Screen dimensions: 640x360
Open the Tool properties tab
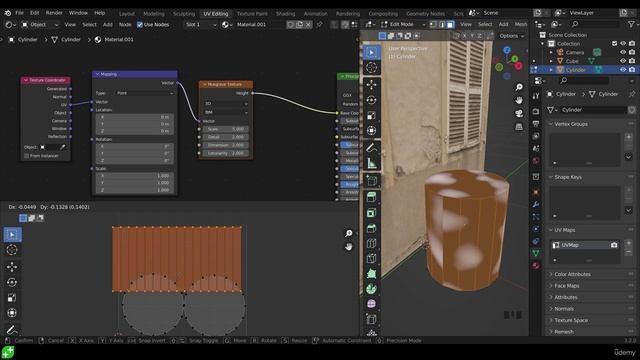pos(536,96)
